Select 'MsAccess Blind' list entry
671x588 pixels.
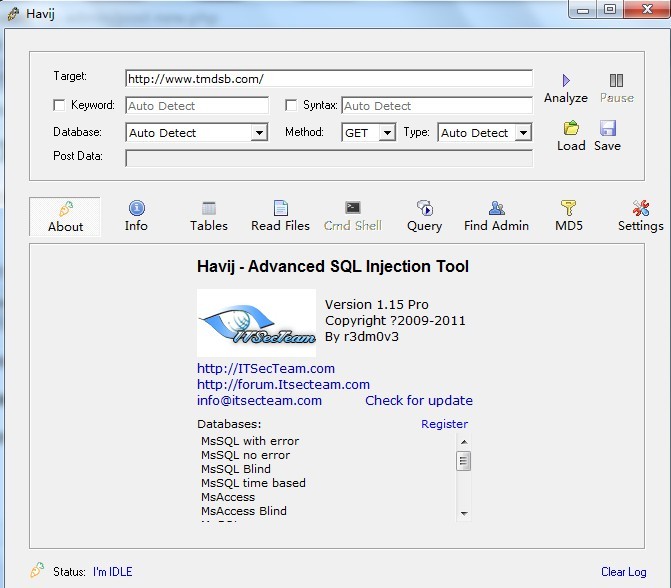pyautogui.click(x=244, y=511)
